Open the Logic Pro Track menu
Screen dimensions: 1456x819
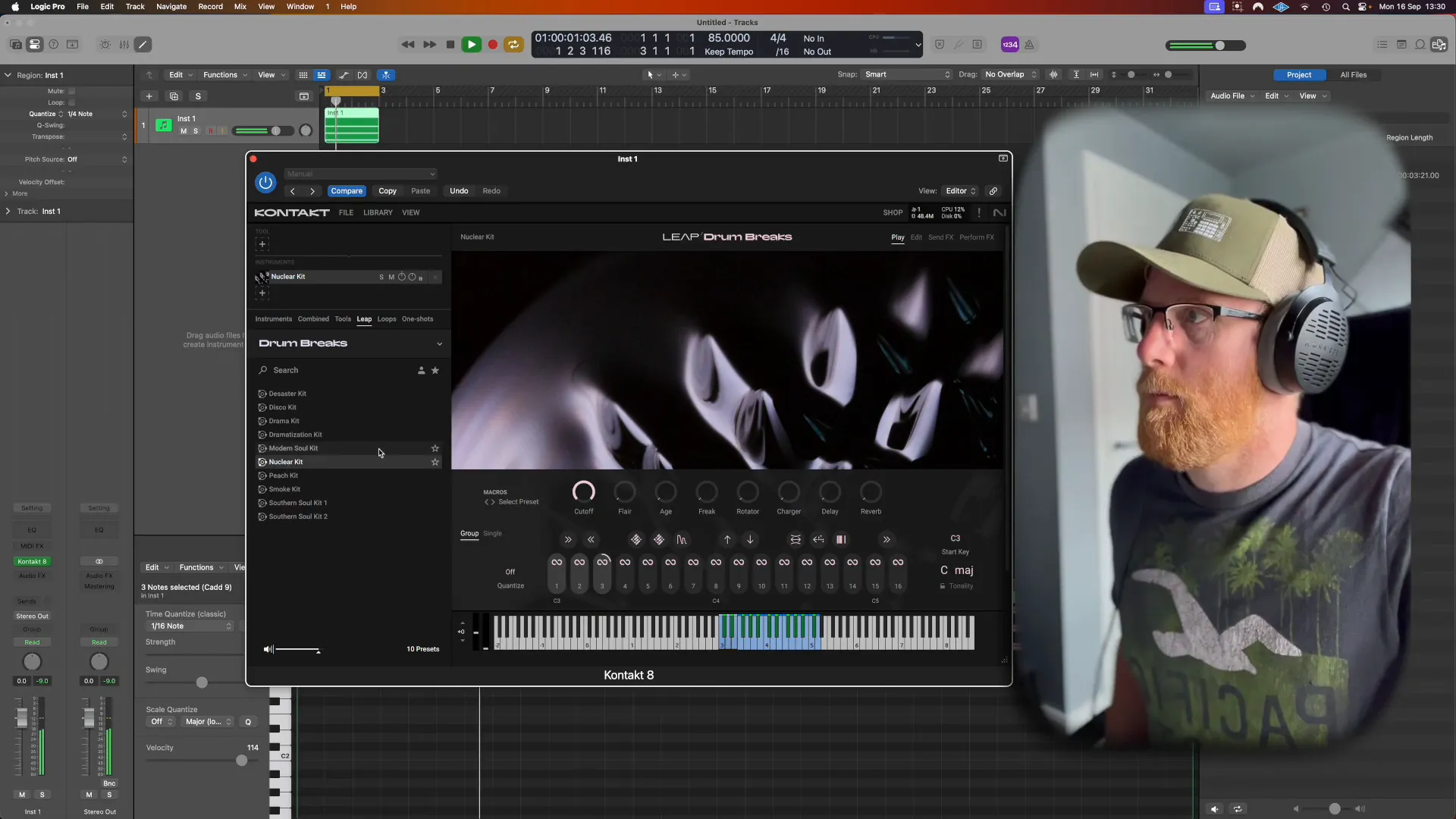tap(135, 7)
